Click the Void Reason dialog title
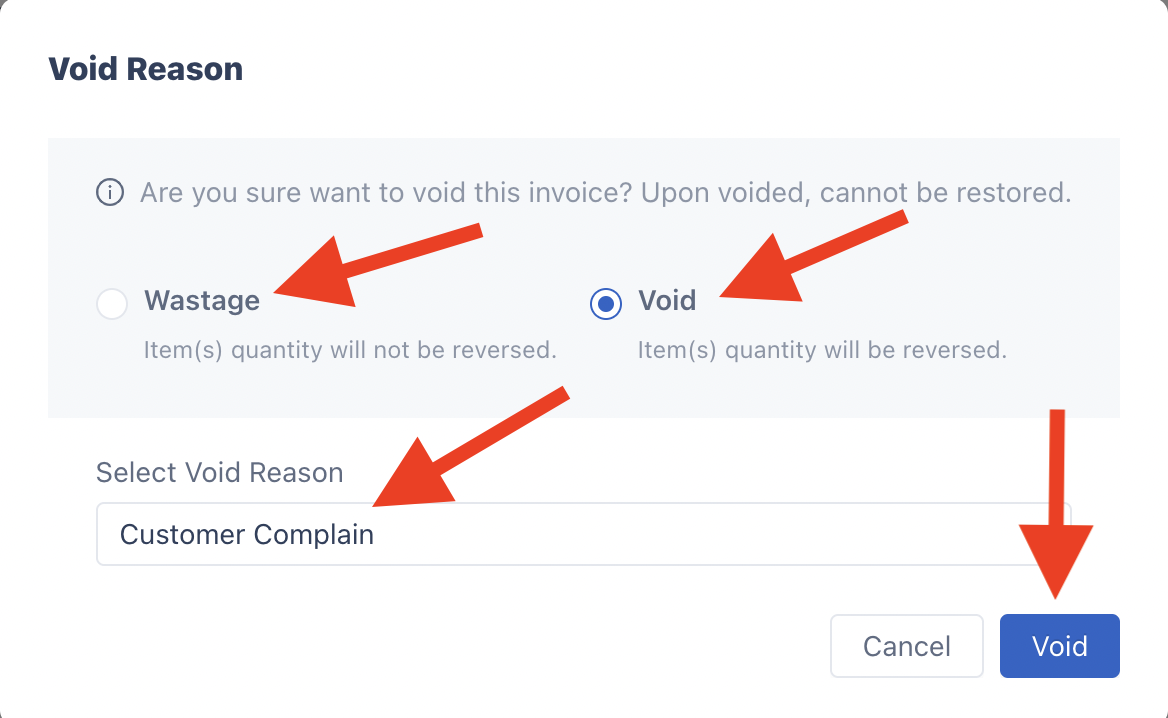1168x718 pixels. (x=146, y=69)
